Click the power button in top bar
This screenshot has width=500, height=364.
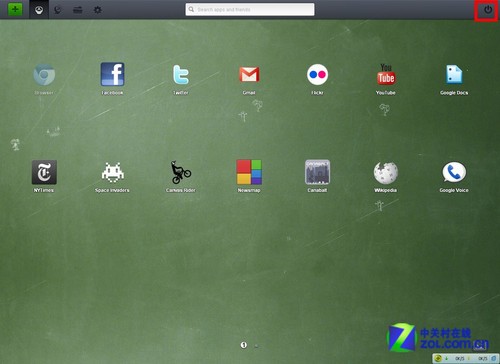click(x=488, y=10)
